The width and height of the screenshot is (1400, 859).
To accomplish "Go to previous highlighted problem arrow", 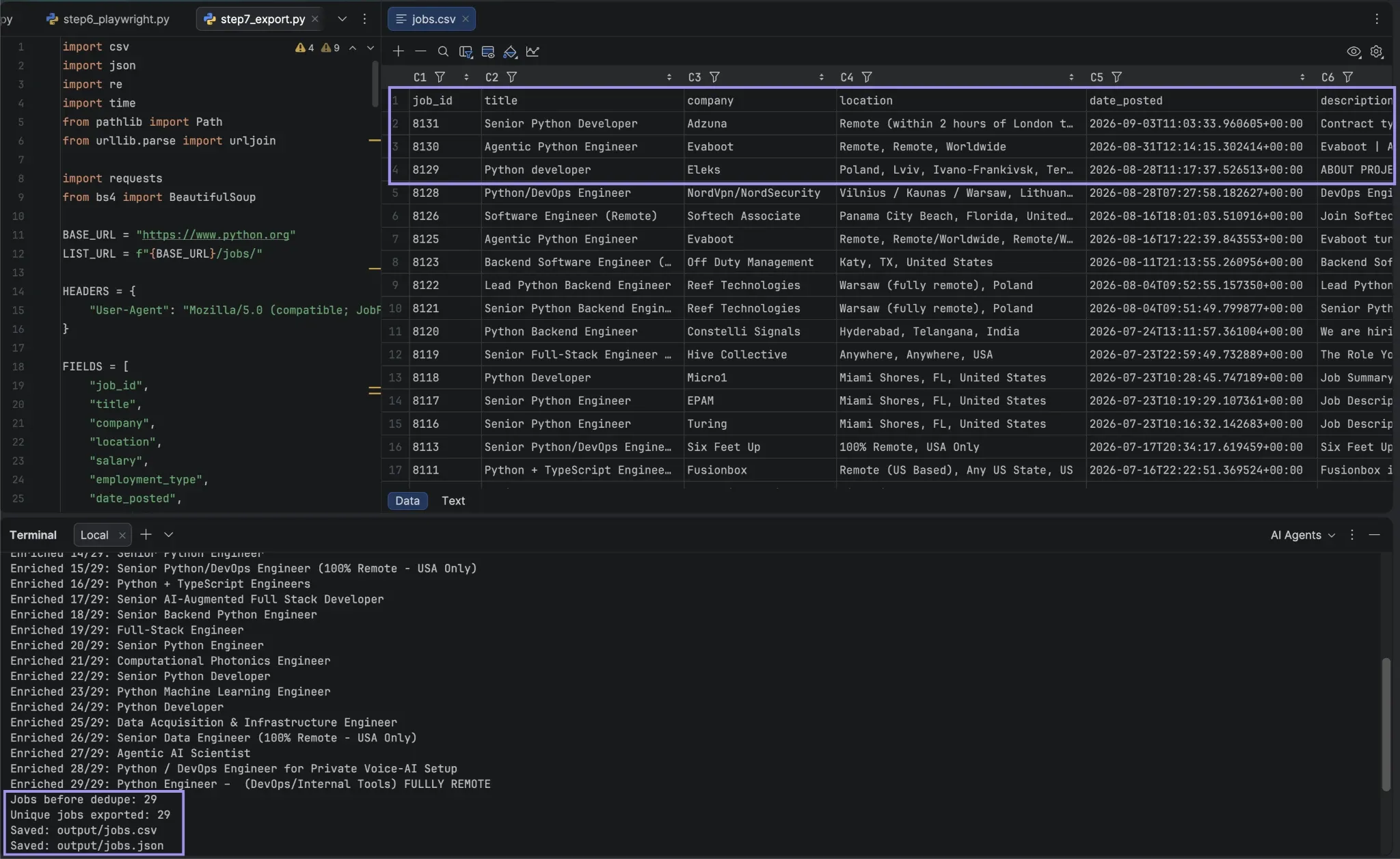I will [353, 48].
